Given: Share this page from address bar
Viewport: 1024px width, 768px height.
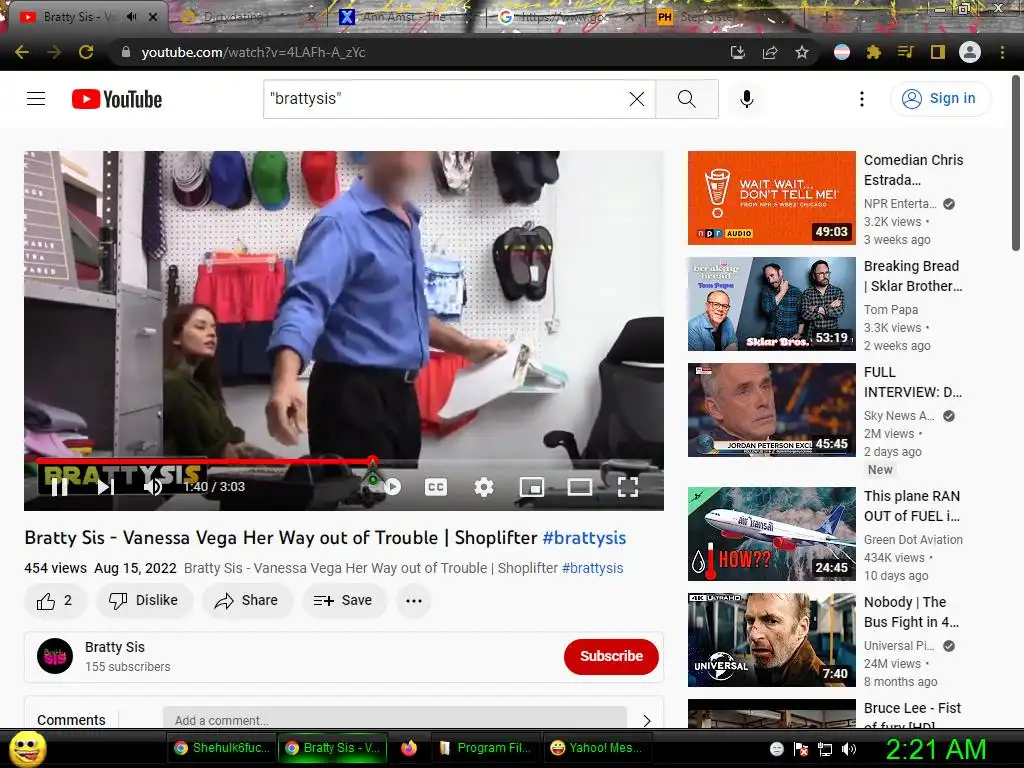Looking at the screenshot, I should coord(770,52).
